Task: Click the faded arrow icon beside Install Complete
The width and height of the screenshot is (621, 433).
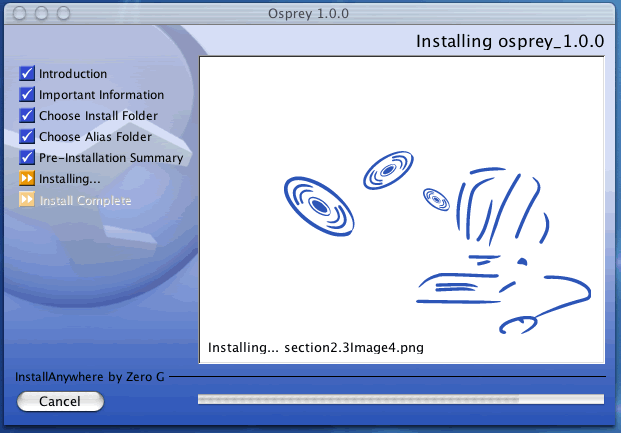Action: pos(27,200)
